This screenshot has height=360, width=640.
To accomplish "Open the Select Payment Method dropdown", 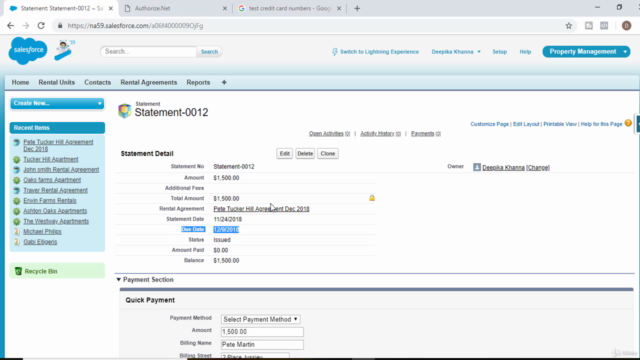I will 260,319.
